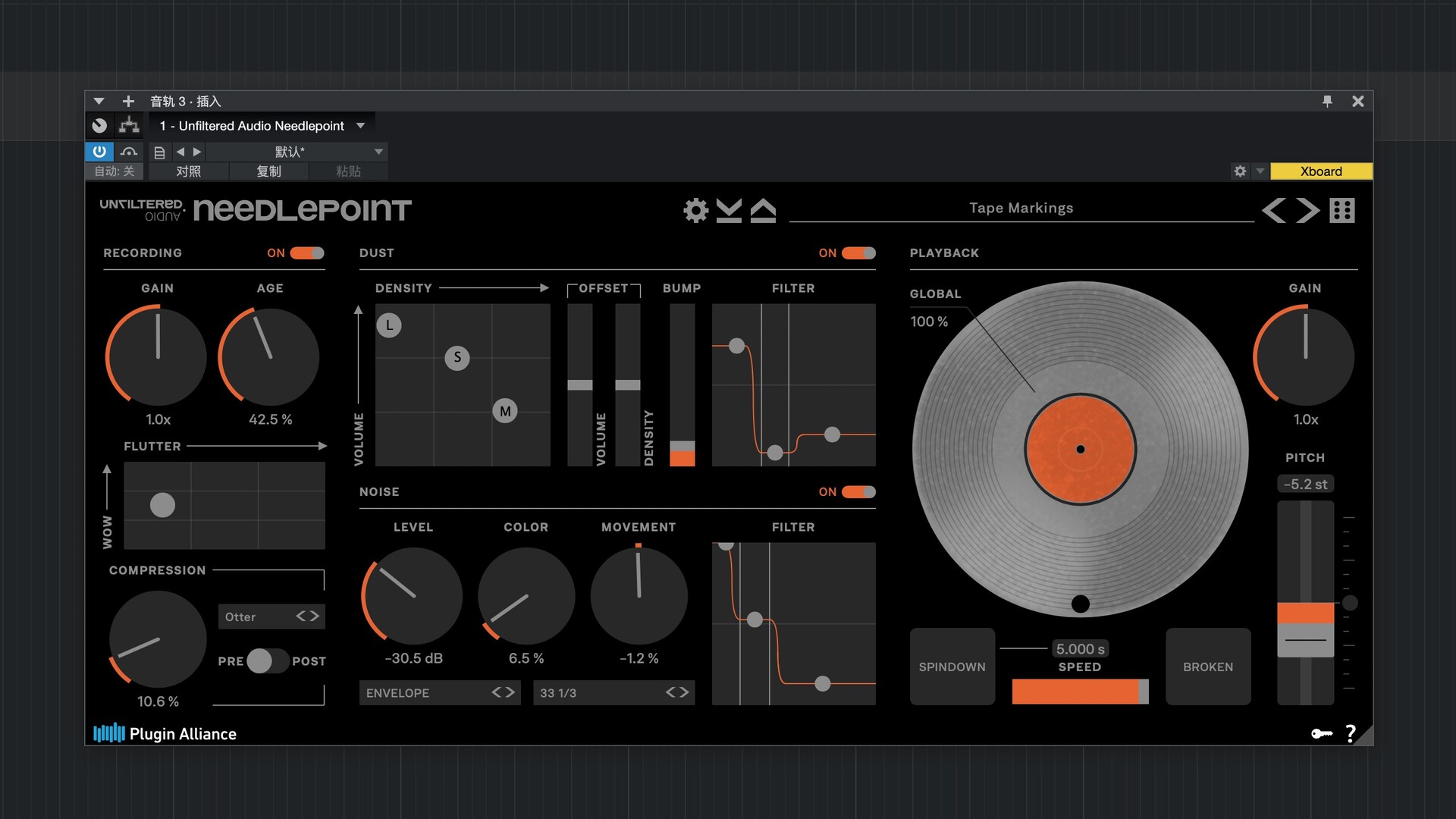
Task: Click the 对照 compare button
Action: pyautogui.click(x=189, y=171)
